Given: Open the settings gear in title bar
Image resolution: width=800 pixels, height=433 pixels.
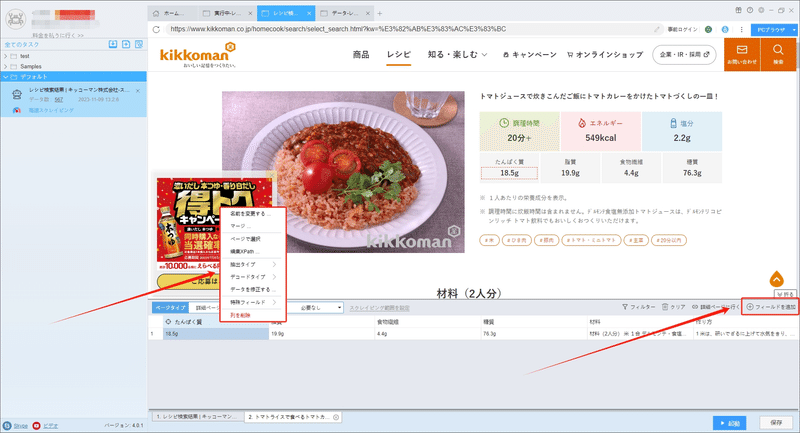Looking at the screenshot, I should (761, 10).
